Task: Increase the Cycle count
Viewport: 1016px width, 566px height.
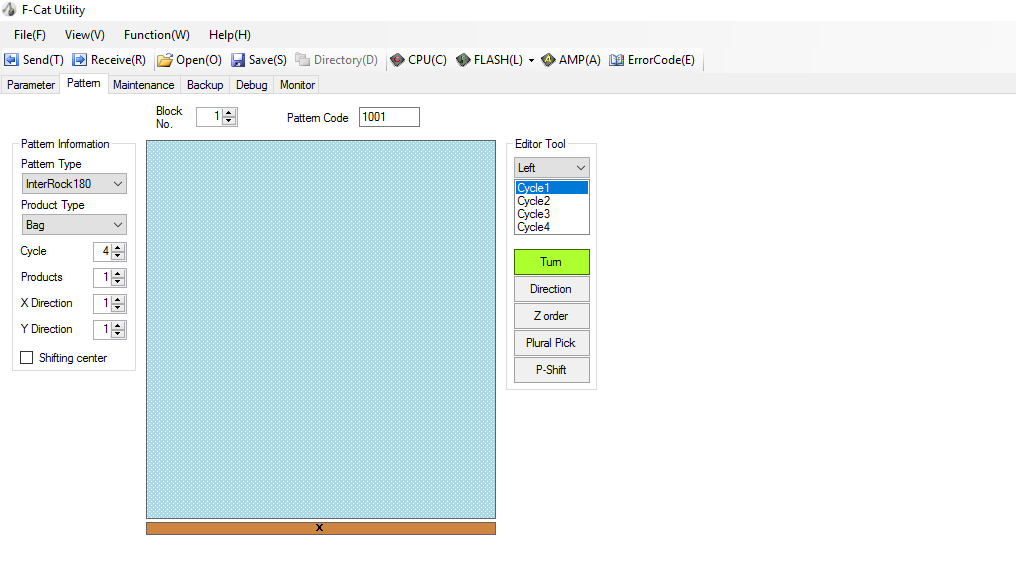Action: pos(118,247)
